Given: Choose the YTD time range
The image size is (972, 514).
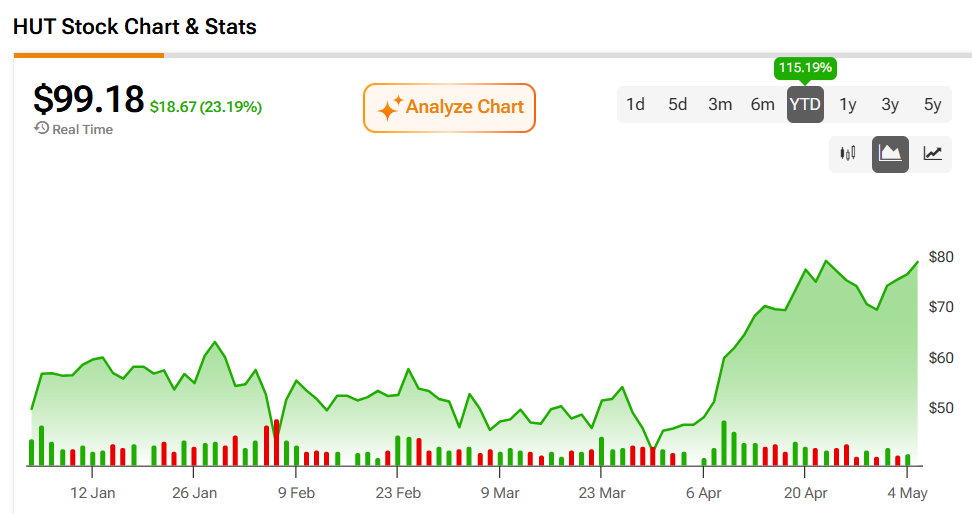Looking at the screenshot, I should click(x=805, y=104).
